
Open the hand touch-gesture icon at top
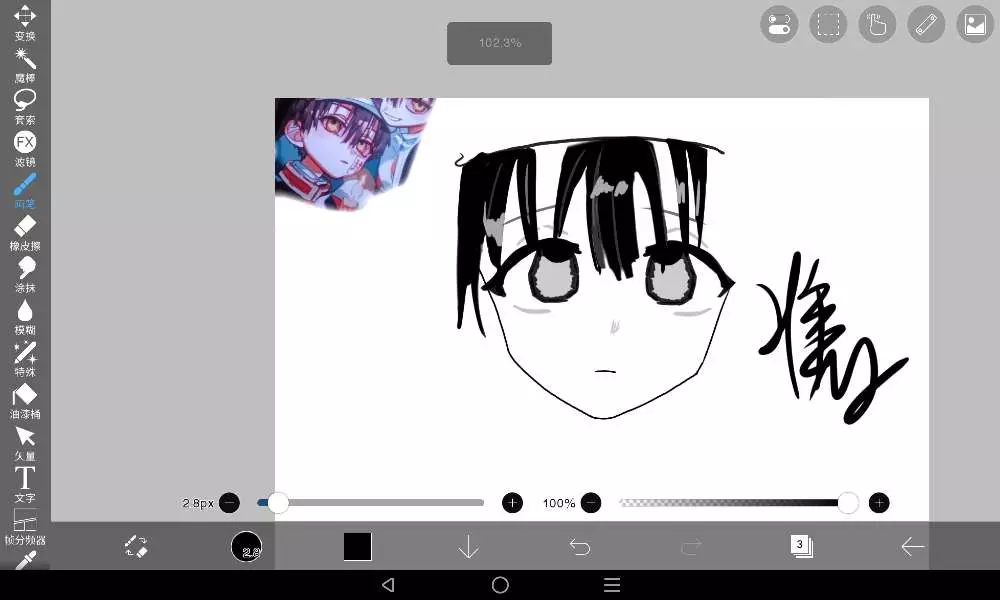click(877, 25)
